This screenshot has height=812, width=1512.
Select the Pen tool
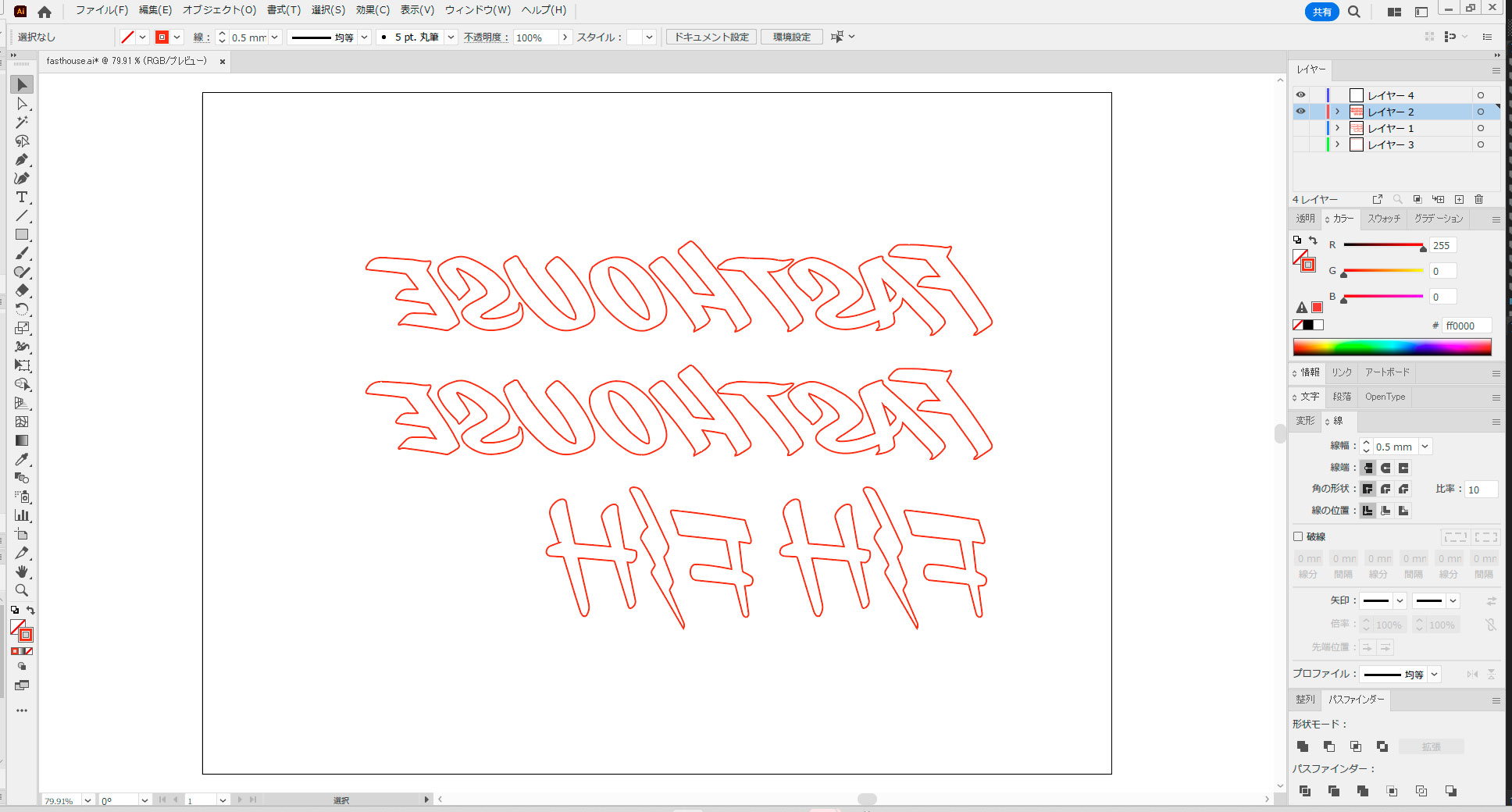click(x=22, y=159)
